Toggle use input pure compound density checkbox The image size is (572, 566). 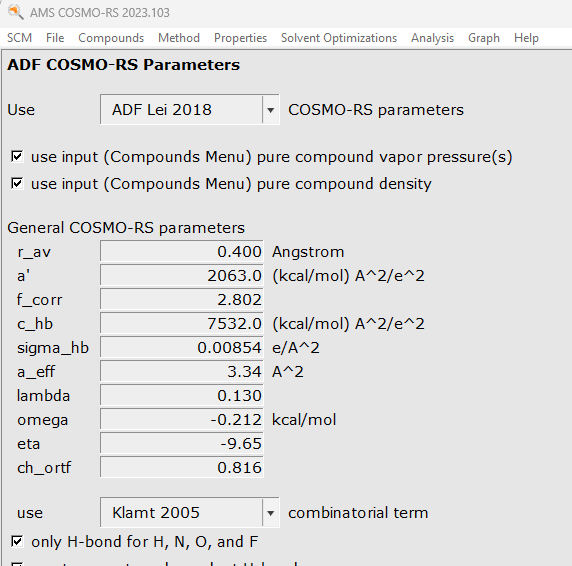pos(17,183)
